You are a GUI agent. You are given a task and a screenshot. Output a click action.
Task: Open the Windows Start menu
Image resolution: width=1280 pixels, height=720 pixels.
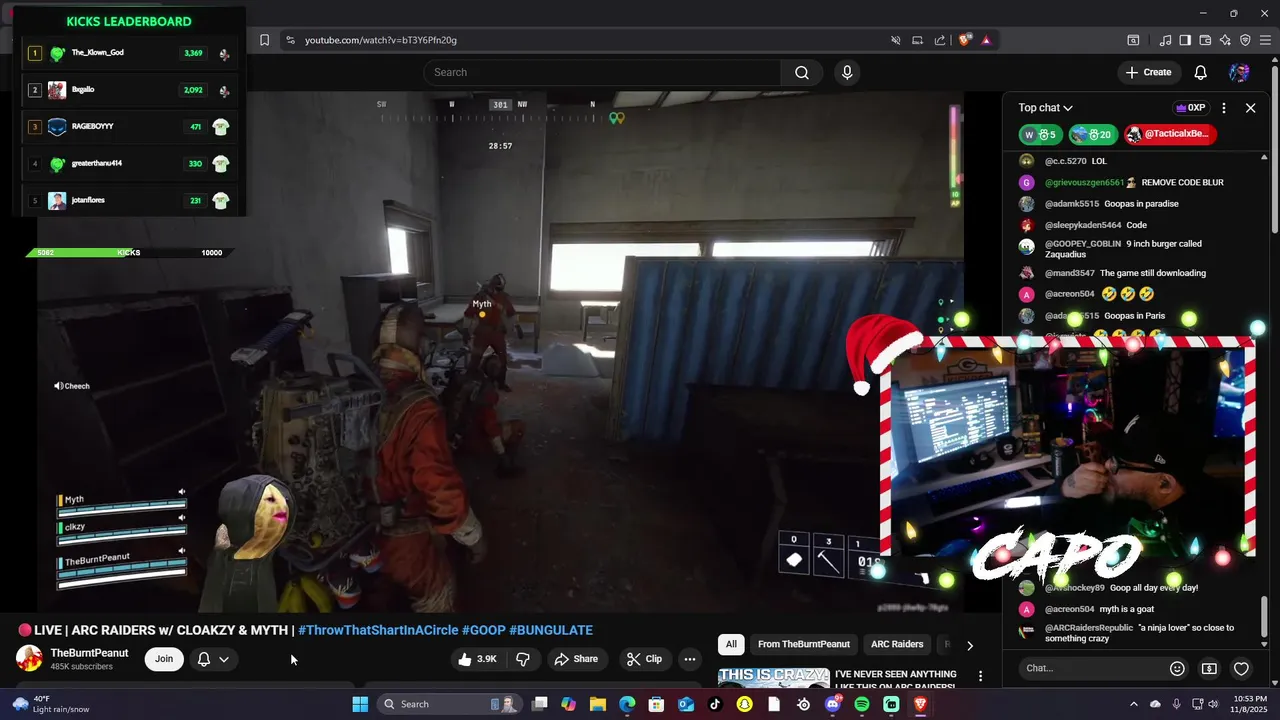[360, 704]
